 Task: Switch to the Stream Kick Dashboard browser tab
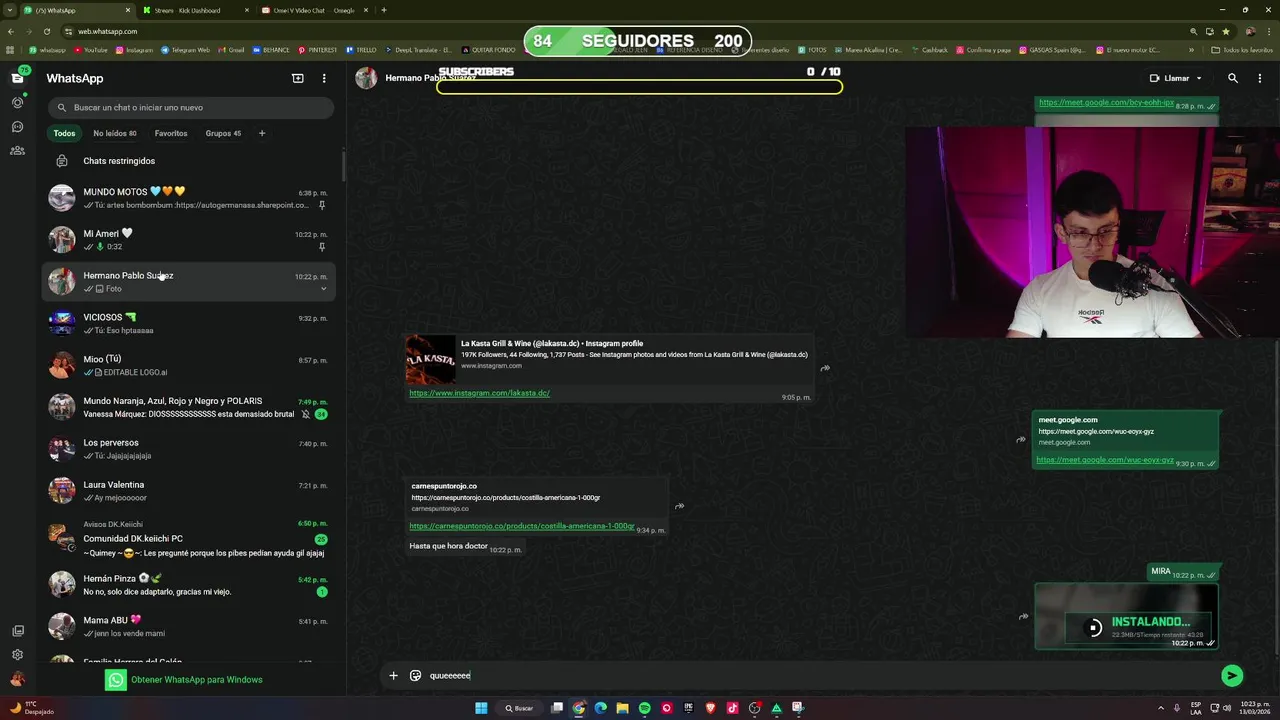pyautogui.click(x=195, y=10)
